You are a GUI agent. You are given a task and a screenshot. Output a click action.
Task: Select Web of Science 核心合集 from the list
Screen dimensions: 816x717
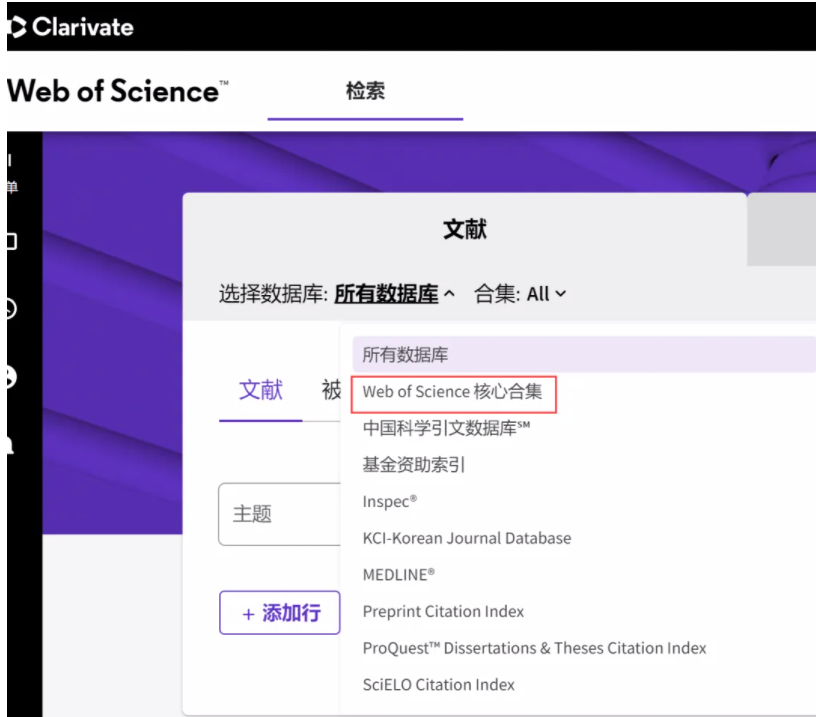coord(453,393)
